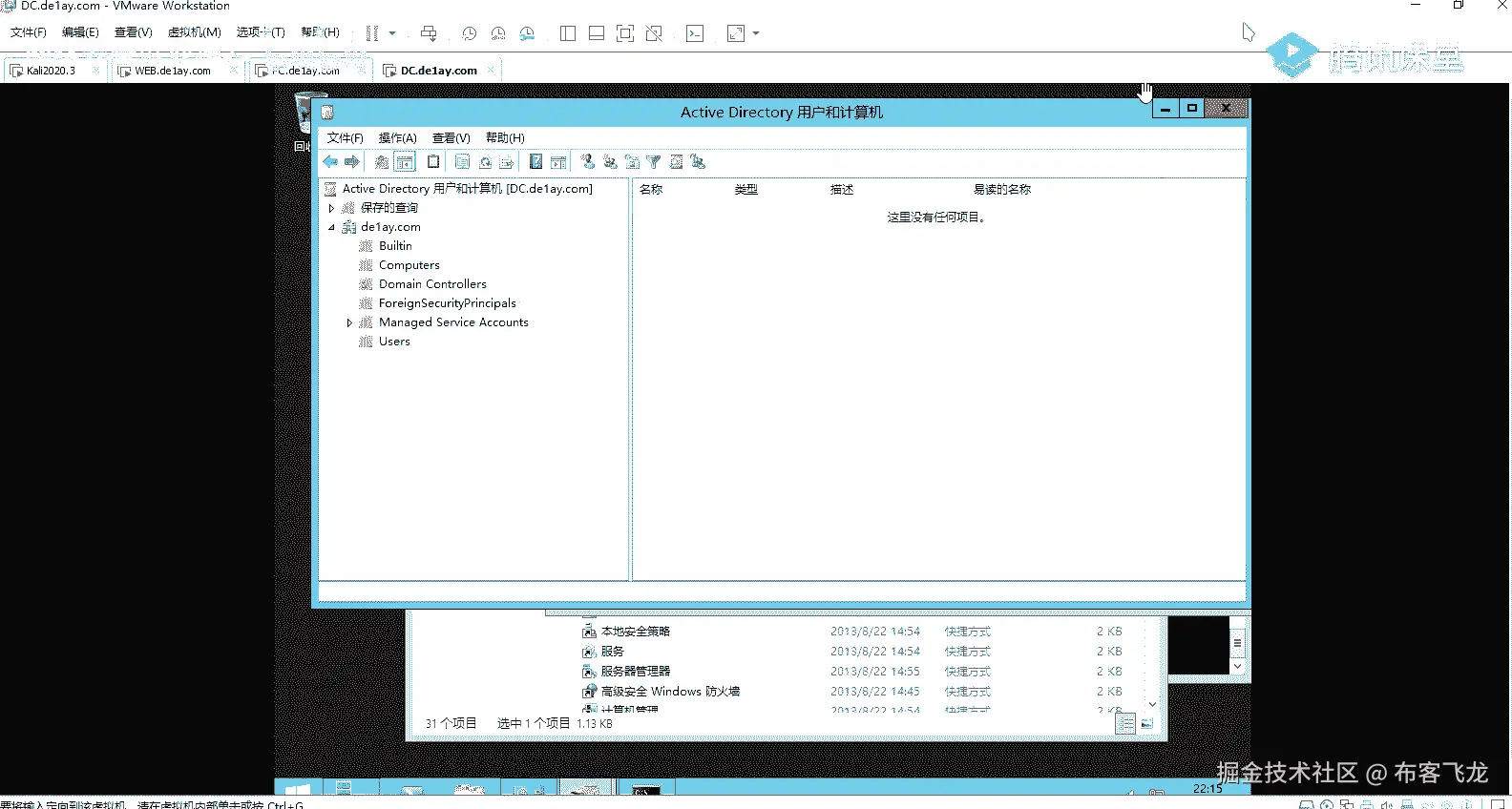
Task: Select the Users container
Action: (394, 342)
